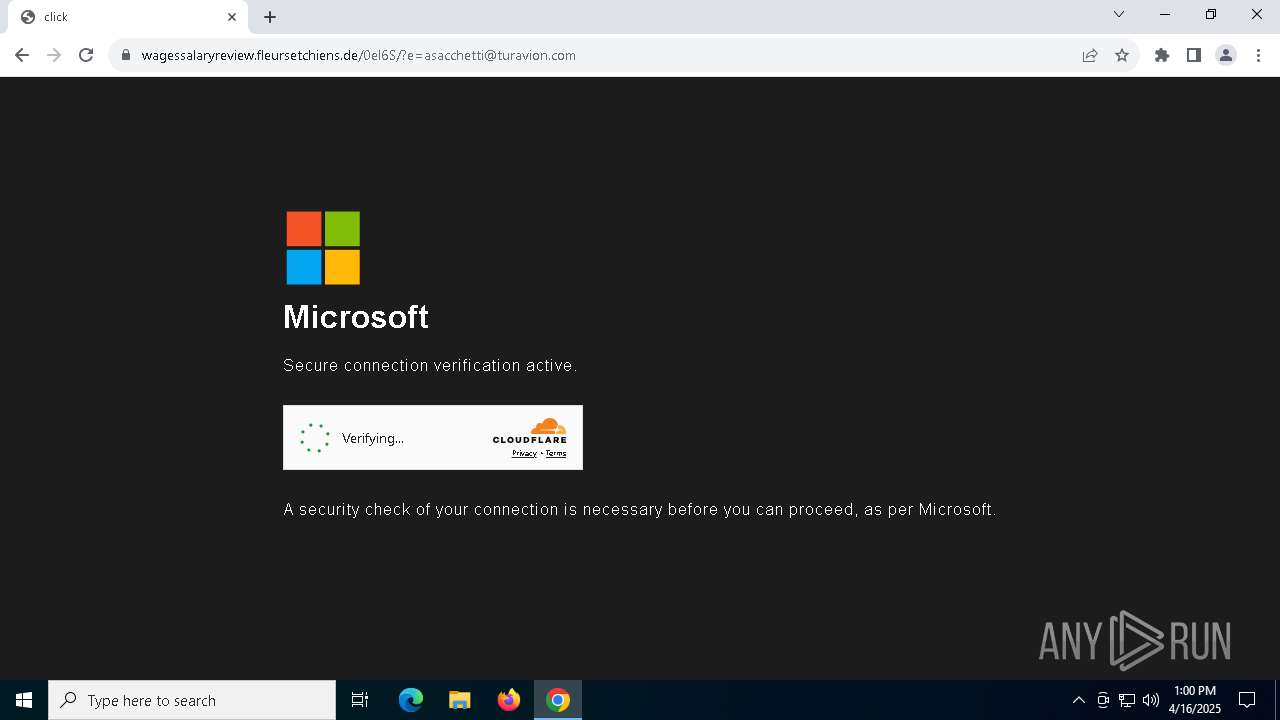The image size is (1280, 720).
Task: Go back to previous page
Action: 22,55
